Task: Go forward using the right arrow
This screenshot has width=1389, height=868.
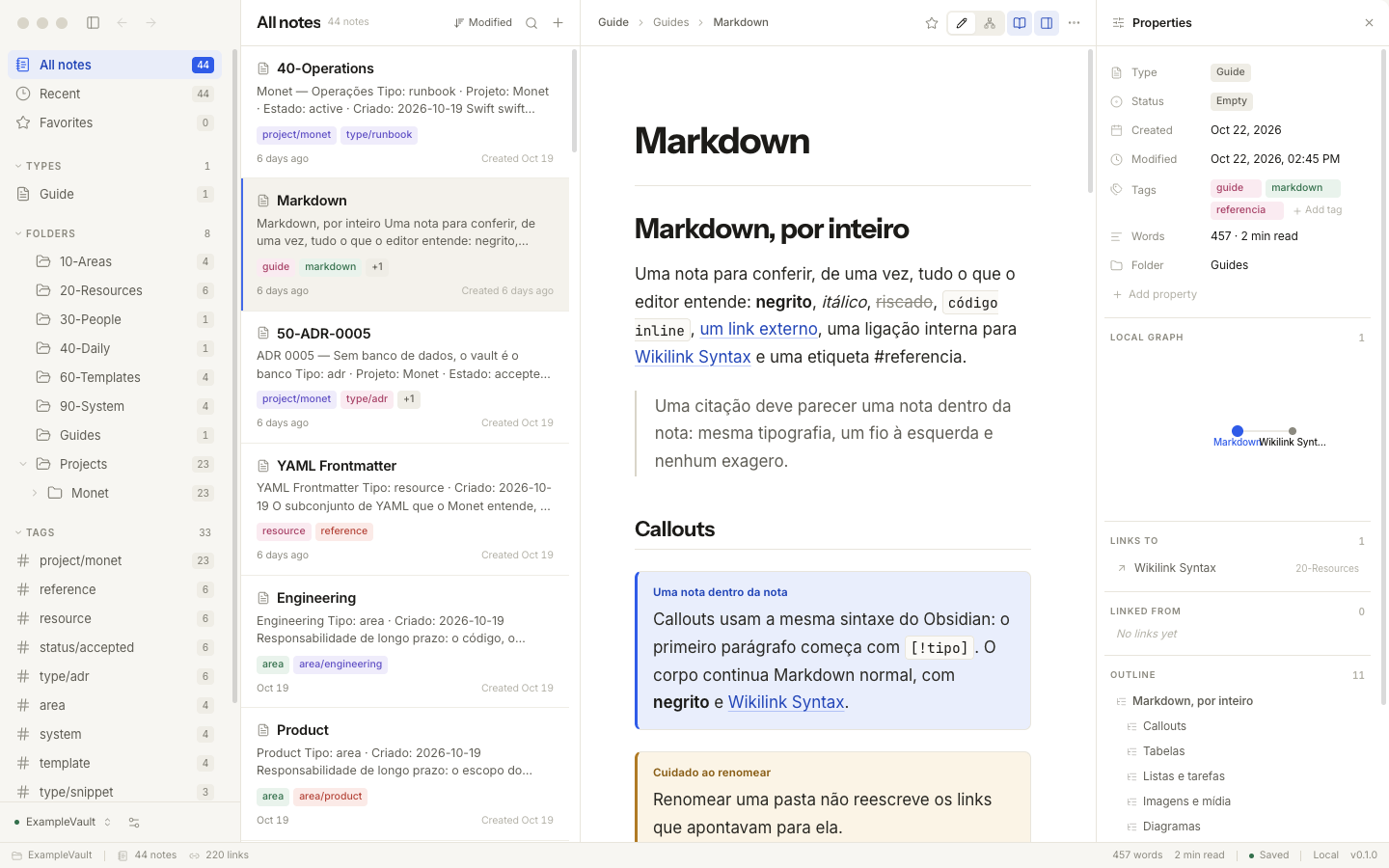Action: (x=150, y=23)
